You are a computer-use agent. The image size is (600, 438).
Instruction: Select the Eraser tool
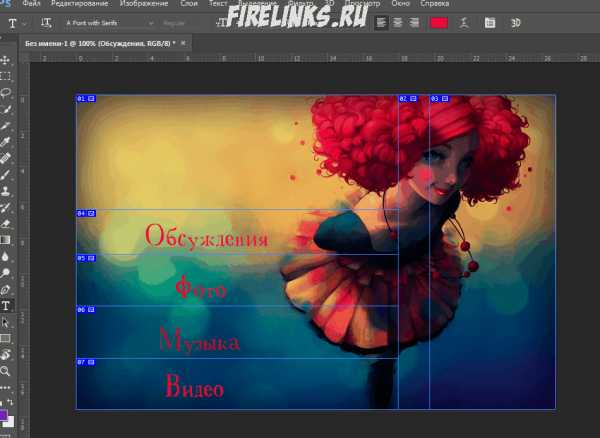click(x=5, y=224)
